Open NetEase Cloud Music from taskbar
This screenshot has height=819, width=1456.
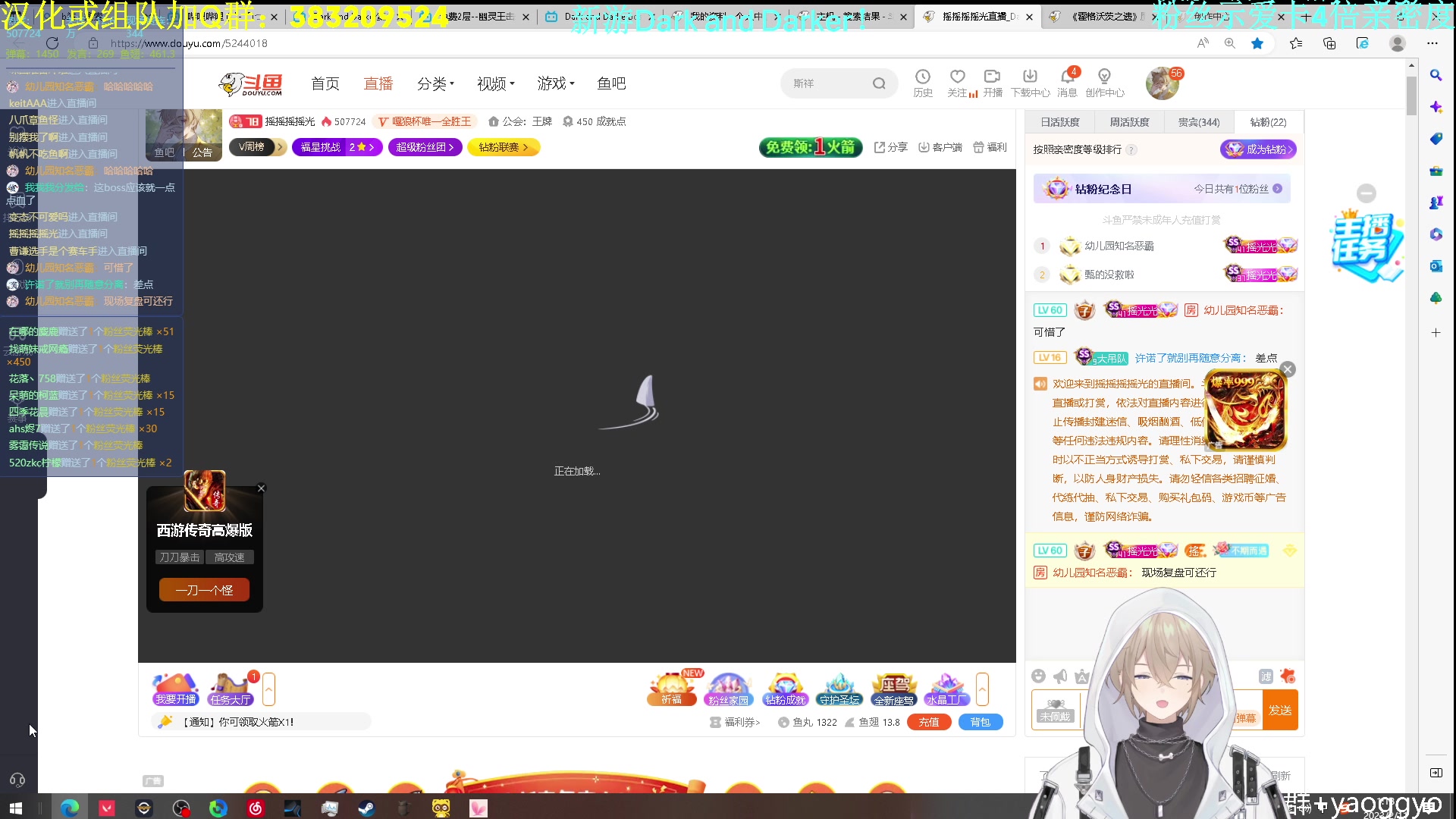[256, 808]
